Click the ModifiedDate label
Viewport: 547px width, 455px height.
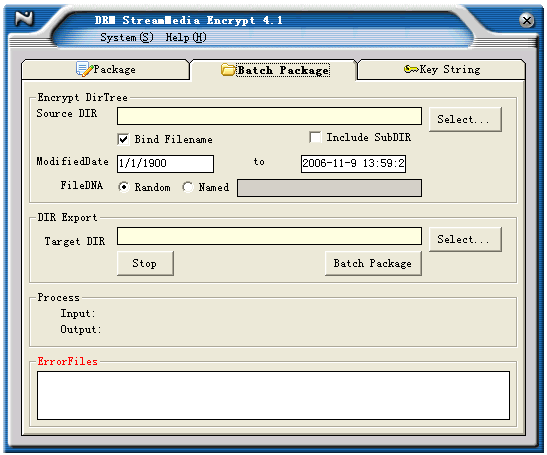click(x=72, y=161)
